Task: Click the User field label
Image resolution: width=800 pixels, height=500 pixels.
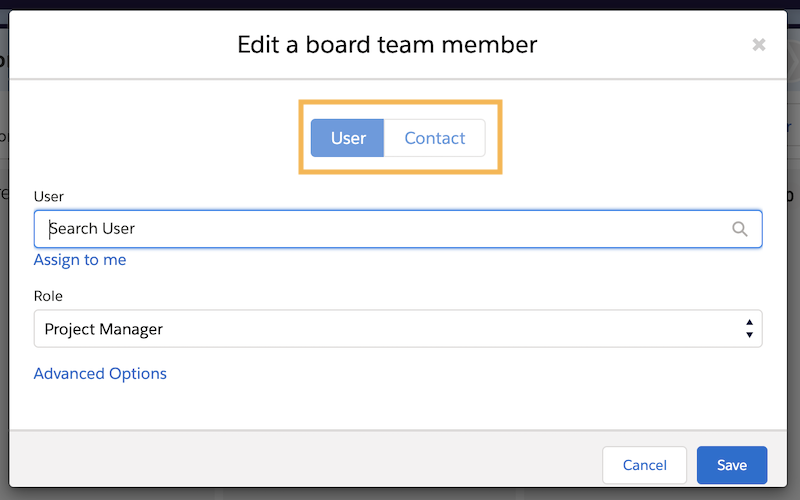Action: coord(48,196)
